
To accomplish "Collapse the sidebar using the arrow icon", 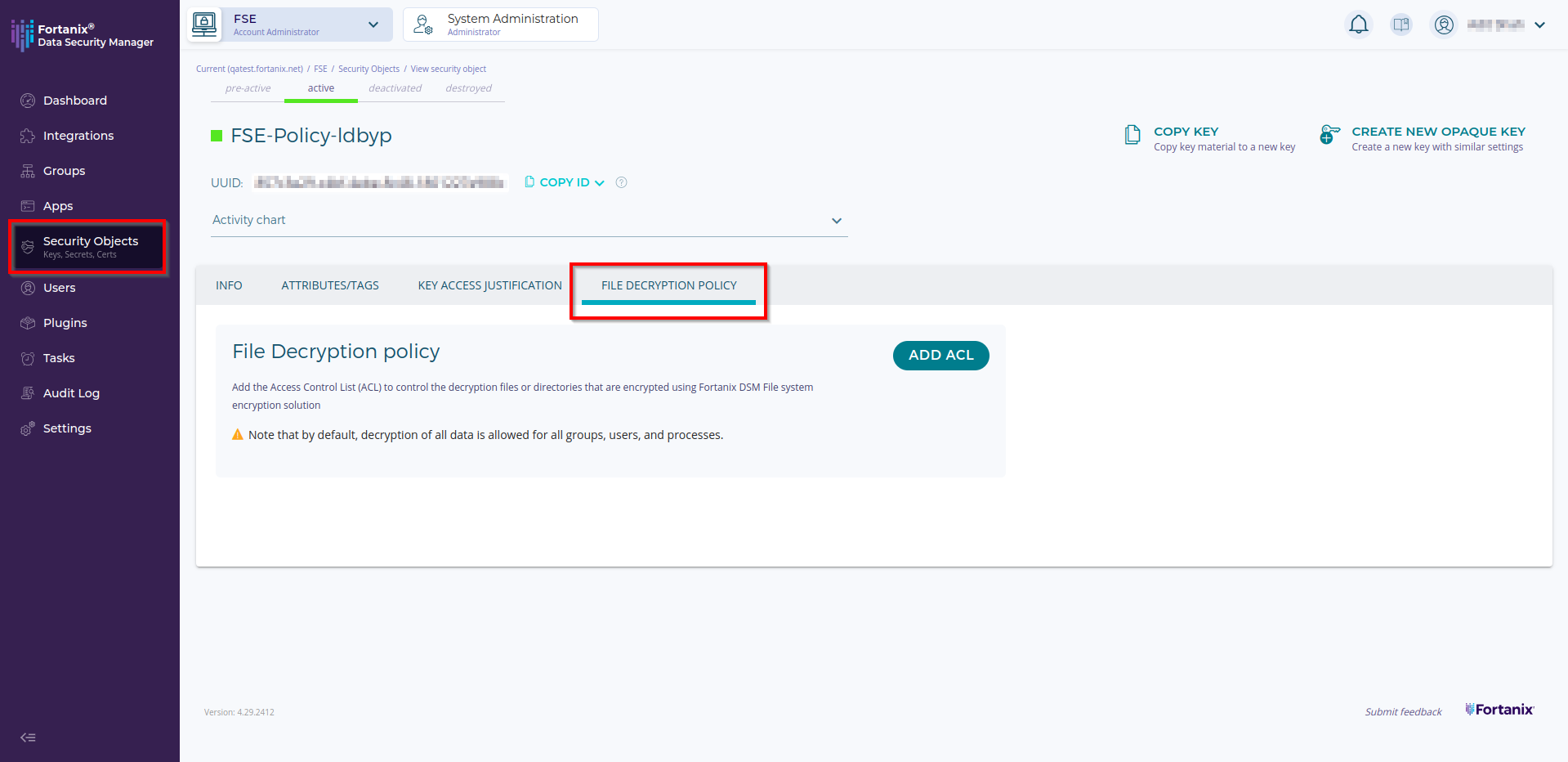I will coord(28,737).
